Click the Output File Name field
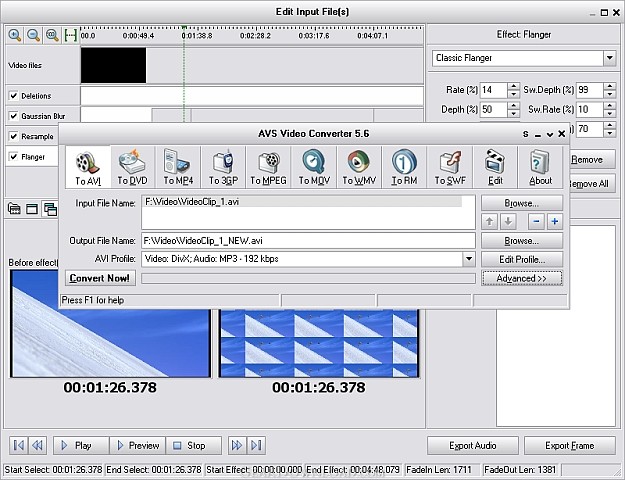The height and width of the screenshot is (480, 625). (x=308, y=241)
